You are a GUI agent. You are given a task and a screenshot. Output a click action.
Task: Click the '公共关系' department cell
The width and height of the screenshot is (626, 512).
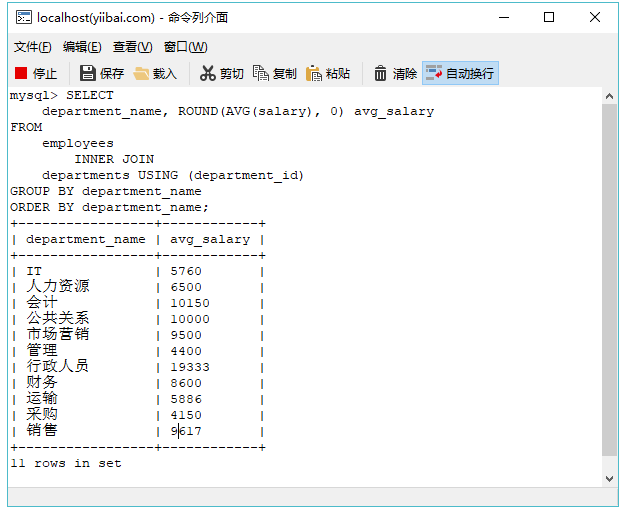click(x=58, y=318)
